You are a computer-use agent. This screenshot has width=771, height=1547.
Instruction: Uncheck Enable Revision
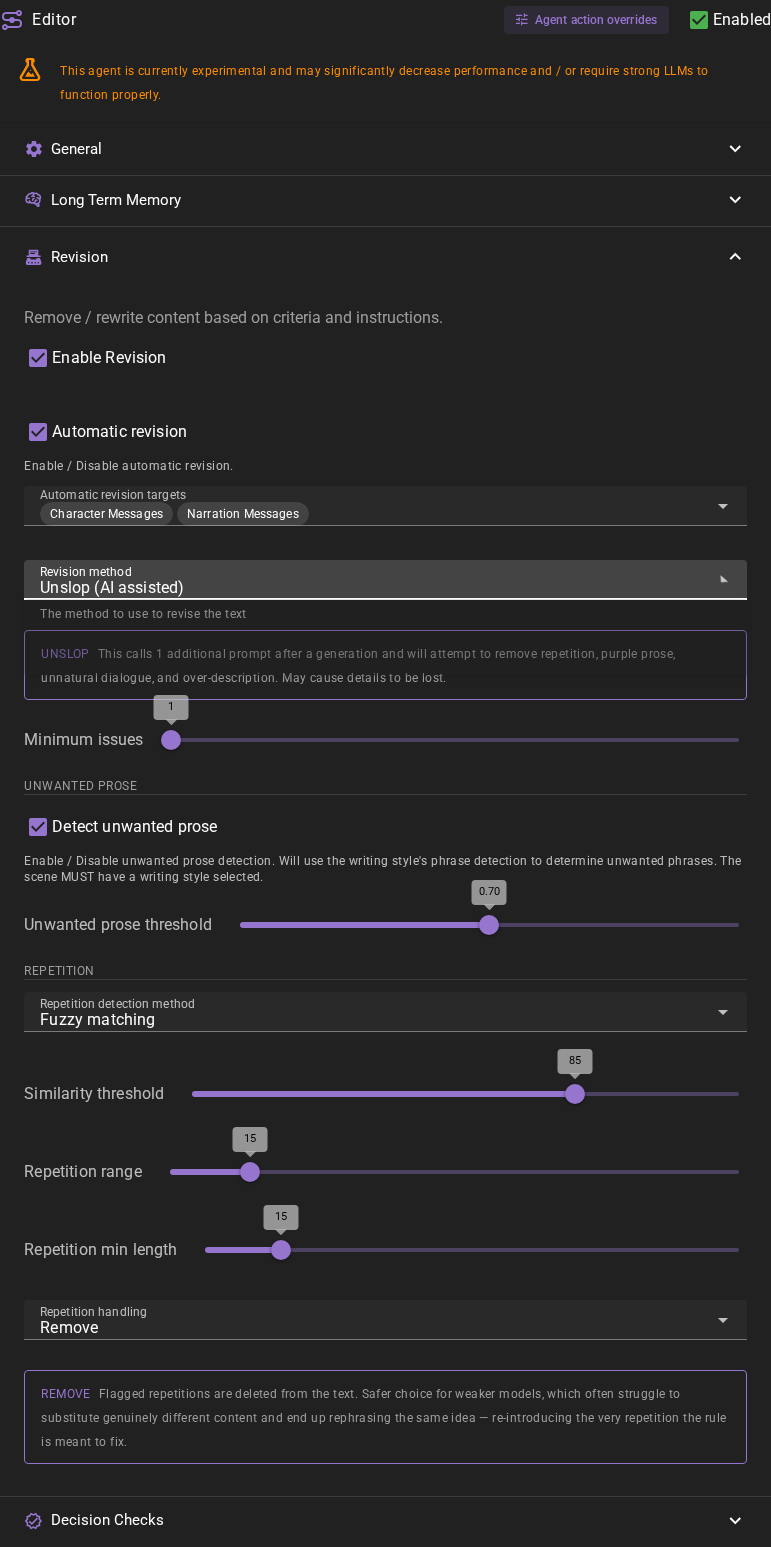point(38,358)
